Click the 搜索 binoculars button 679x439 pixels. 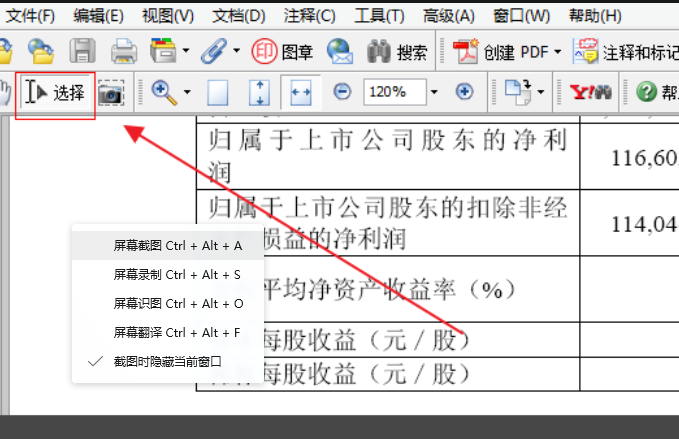(x=397, y=52)
